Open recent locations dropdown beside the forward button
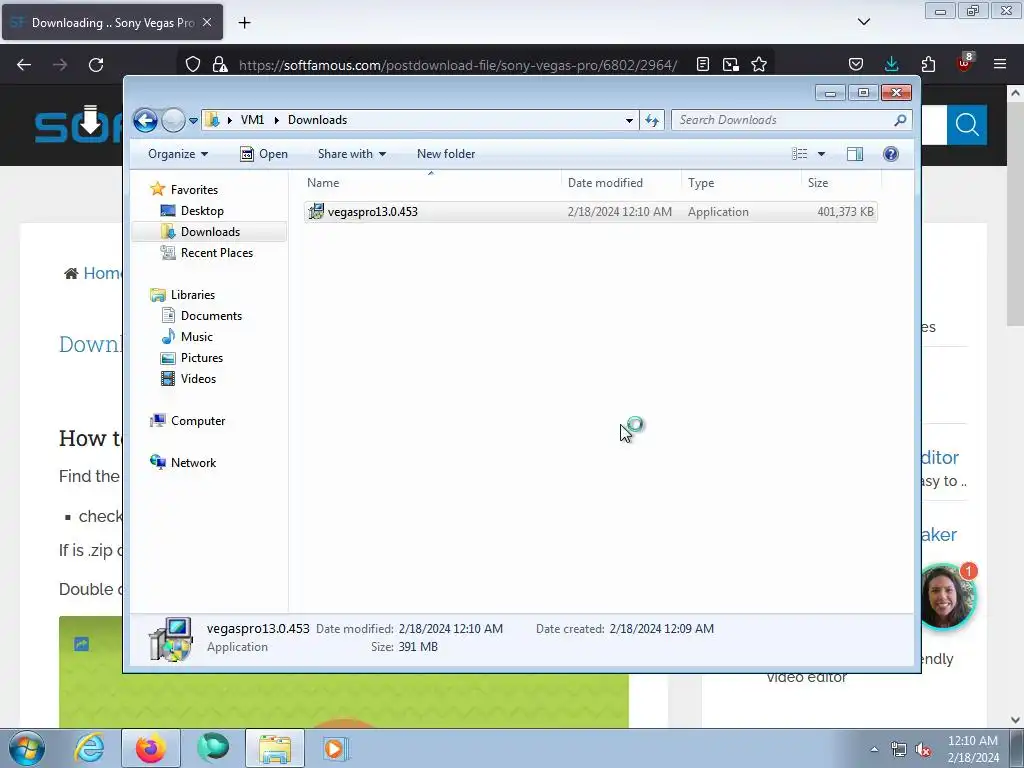Screen dimensions: 1024x768 tap(193, 121)
